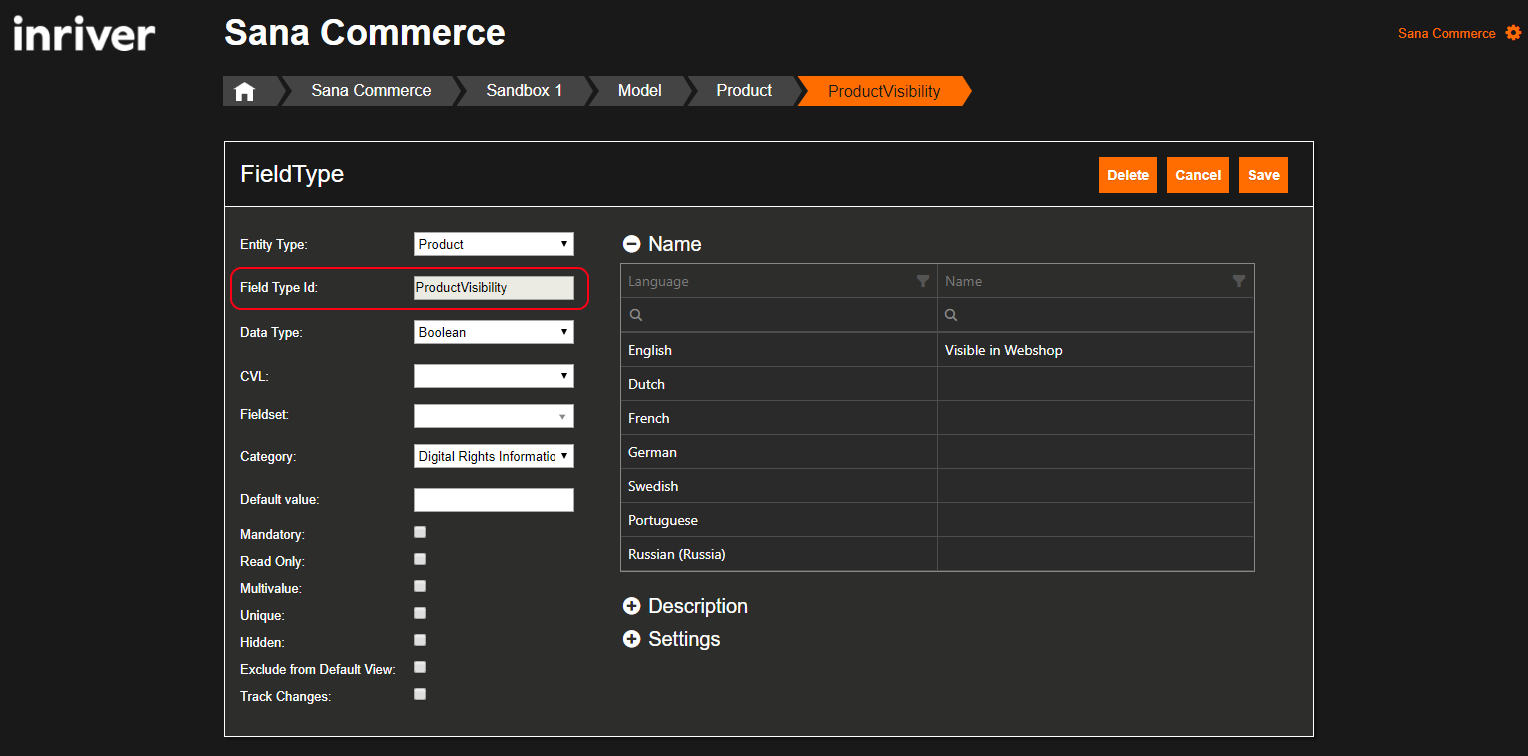This screenshot has height=756, width=1528.
Task: Open the Sana Commerce user link
Action: [1447, 33]
